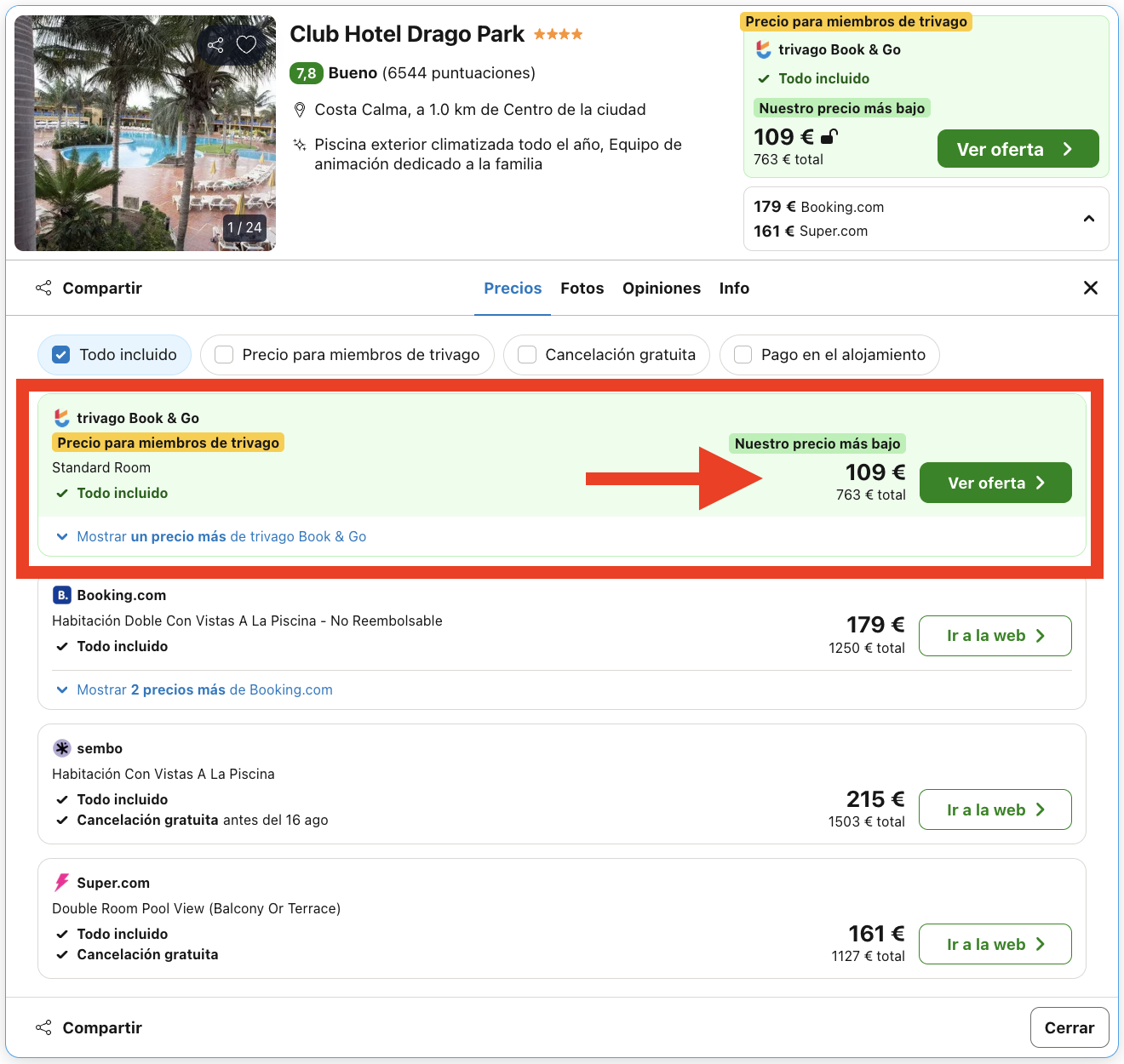Click Precio para miembros de trivago yellow tag in list

[x=169, y=443]
